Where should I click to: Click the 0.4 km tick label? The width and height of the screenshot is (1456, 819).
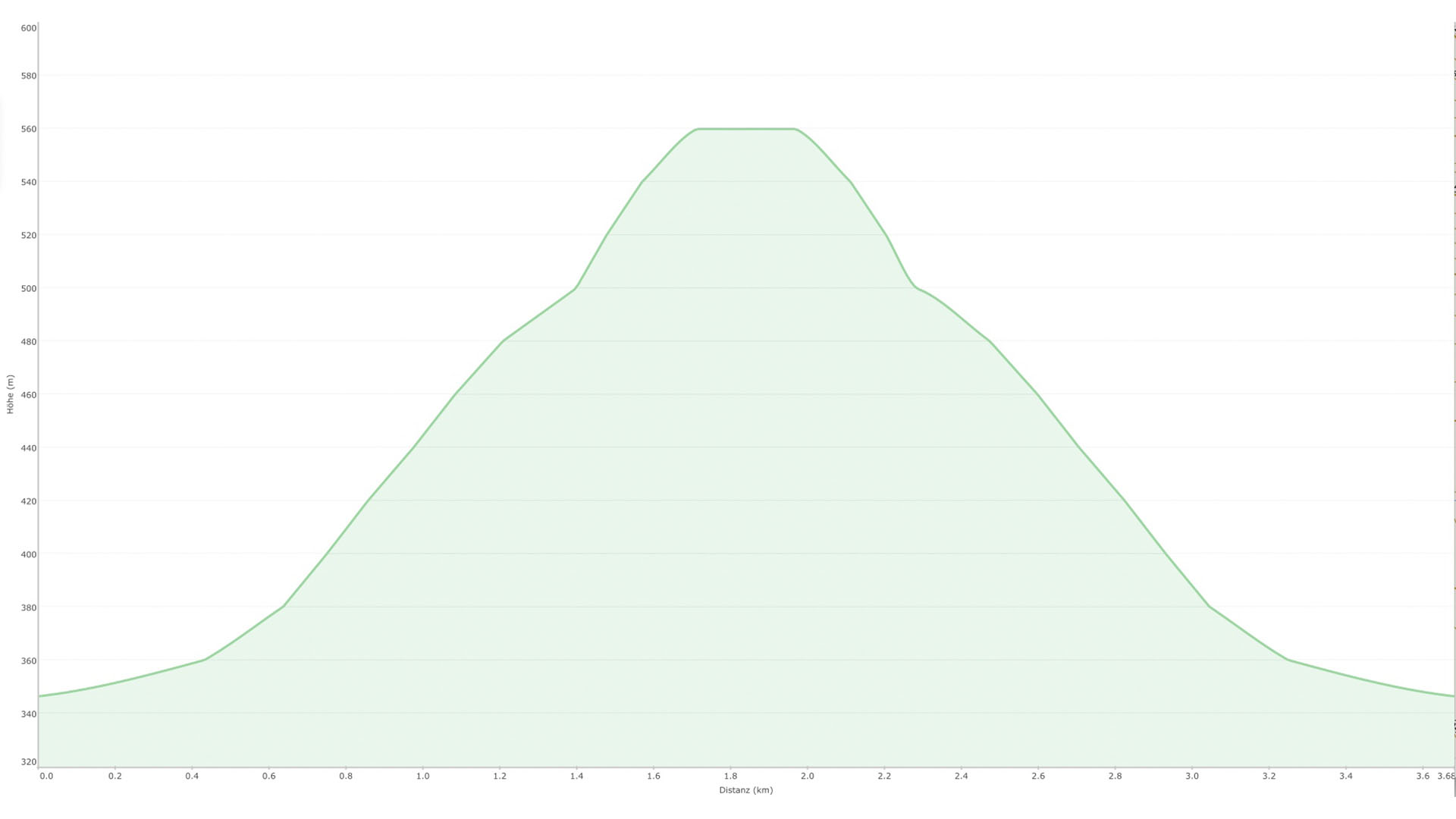(192, 776)
